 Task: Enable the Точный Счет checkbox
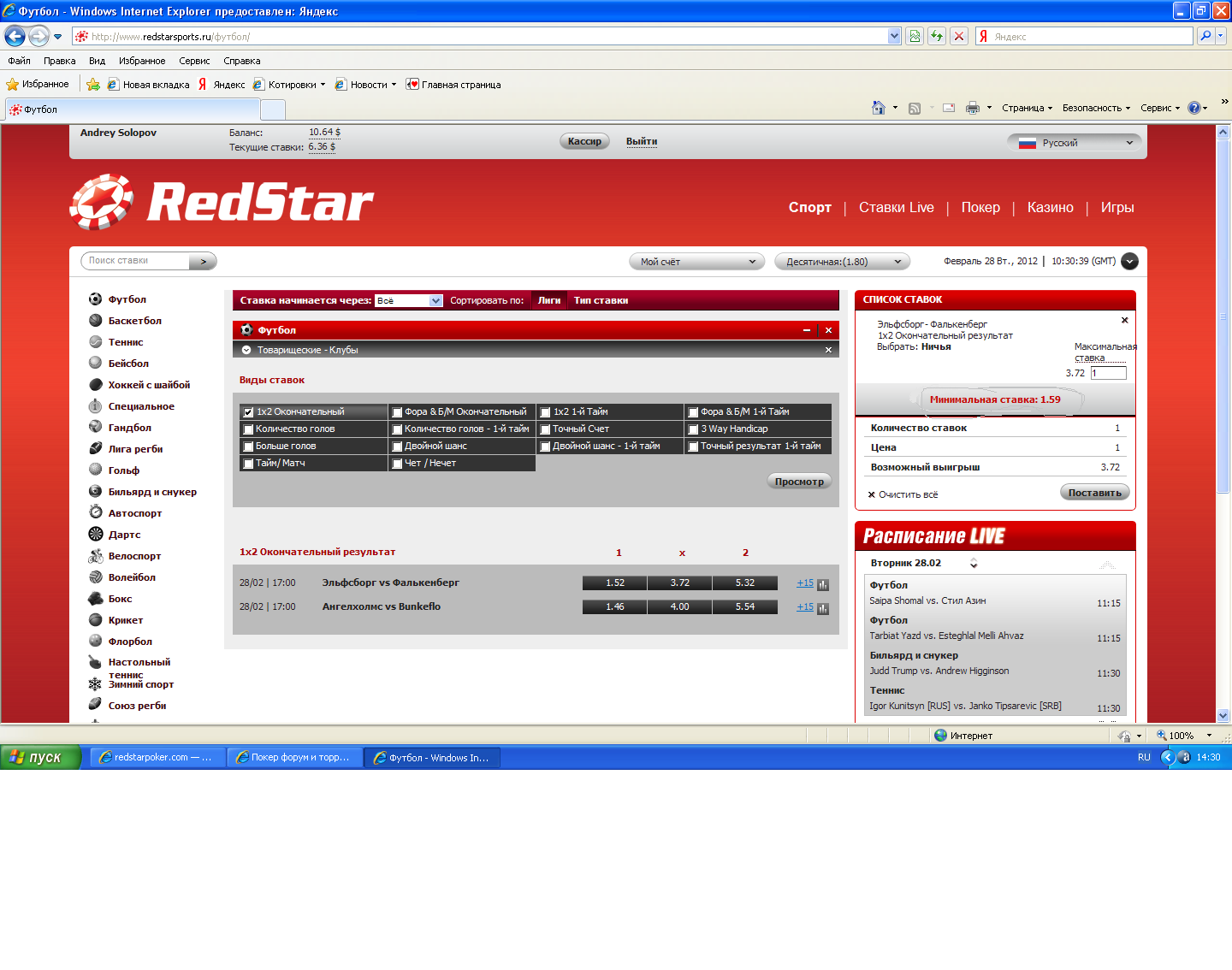[x=545, y=429]
